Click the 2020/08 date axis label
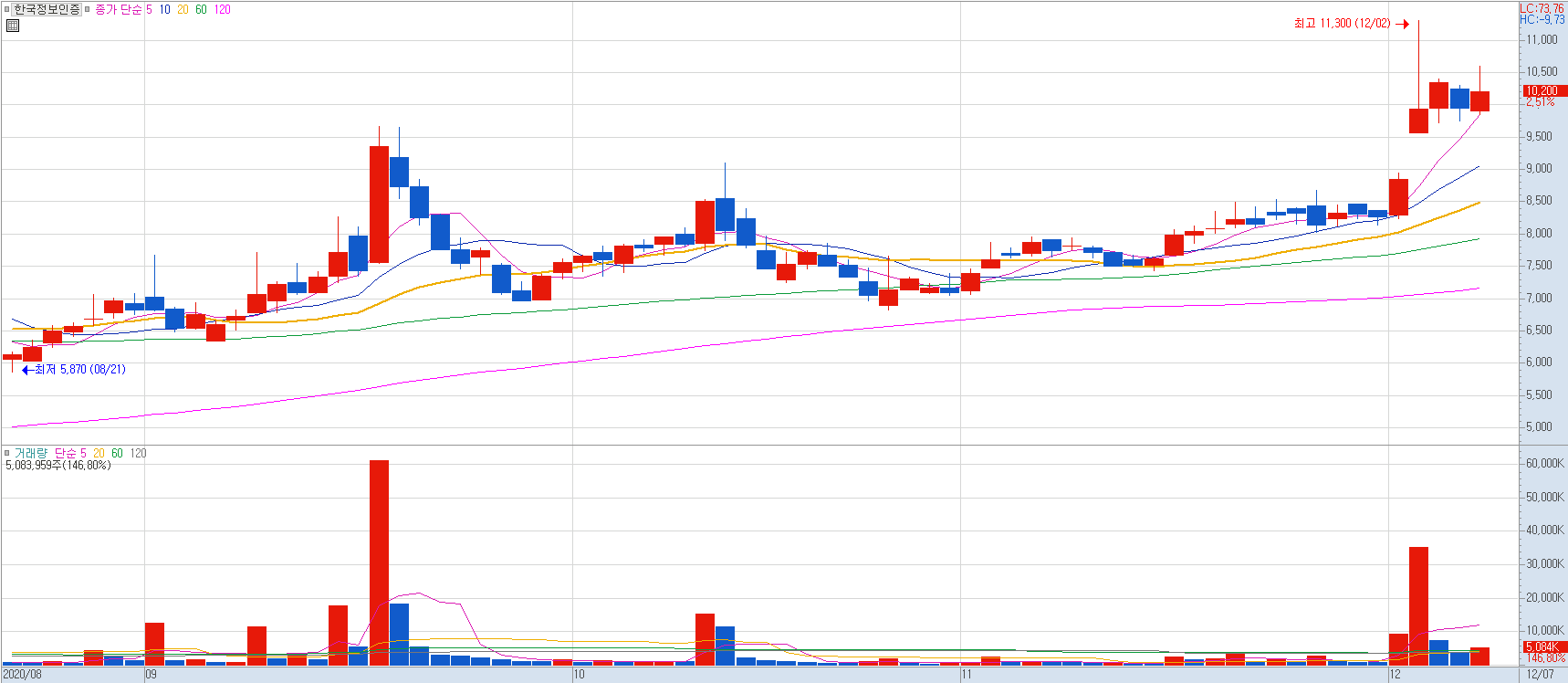The height and width of the screenshot is (683, 1568). click(x=22, y=675)
